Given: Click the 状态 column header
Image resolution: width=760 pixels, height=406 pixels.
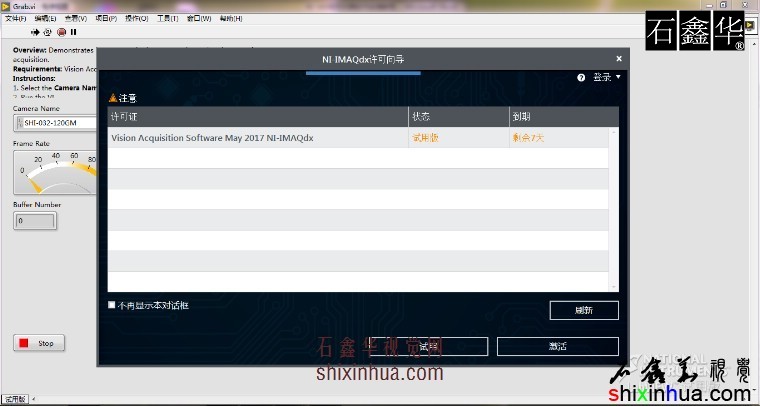Looking at the screenshot, I should 459,117.
